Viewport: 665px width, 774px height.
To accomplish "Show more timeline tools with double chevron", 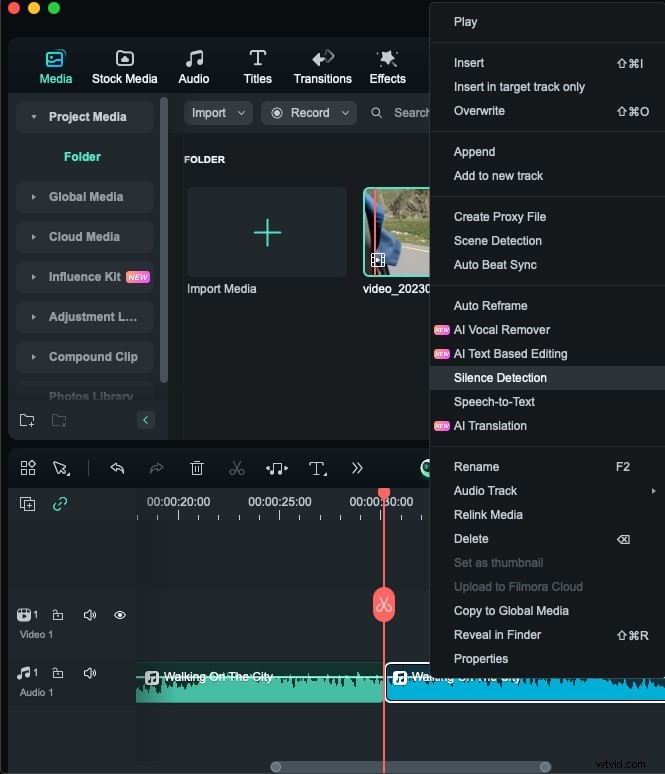I will pyautogui.click(x=357, y=468).
